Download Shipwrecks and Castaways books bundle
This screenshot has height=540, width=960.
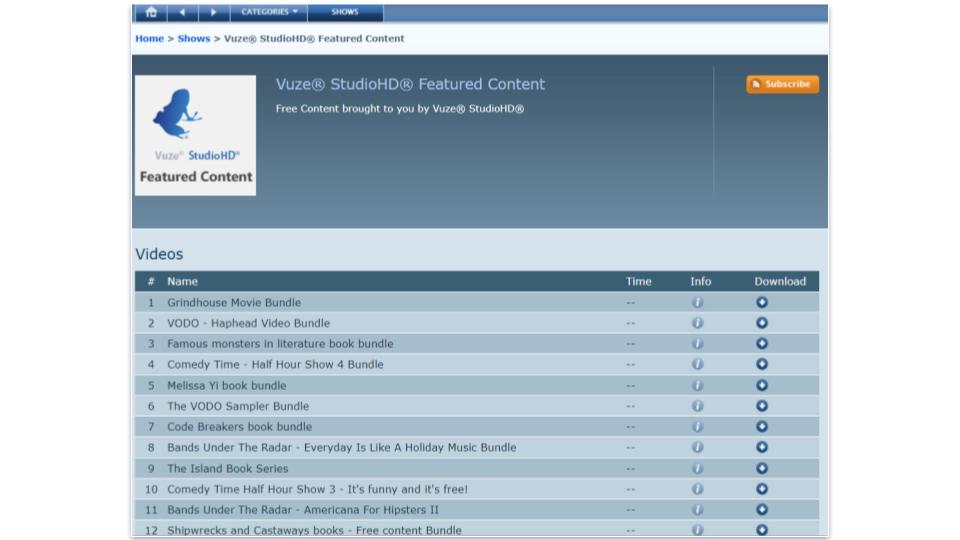pyautogui.click(x=762, y=530)
